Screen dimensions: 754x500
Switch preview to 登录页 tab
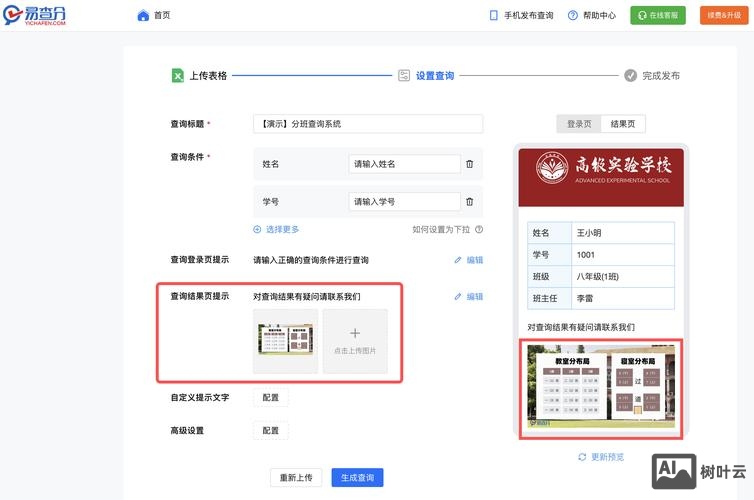pyautogui.click(x=579, y=124)
